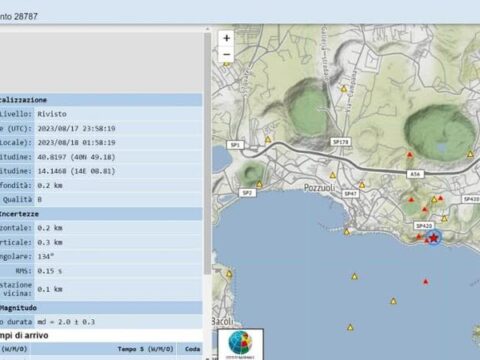Click the Coda column header
Image resolution: width=480 pixels, height=360 pixels.
tap(192, 349)
